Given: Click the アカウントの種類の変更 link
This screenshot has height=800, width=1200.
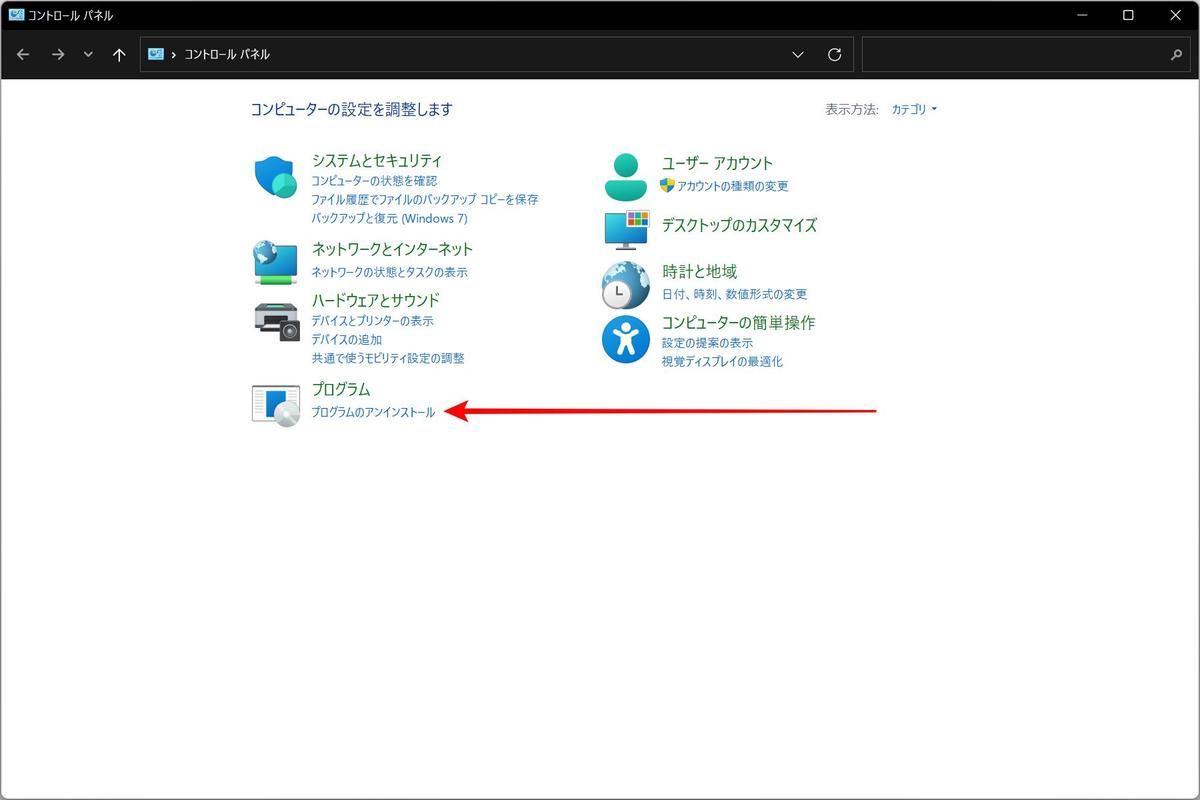Looking at the screenshot, I should point(732,186).
